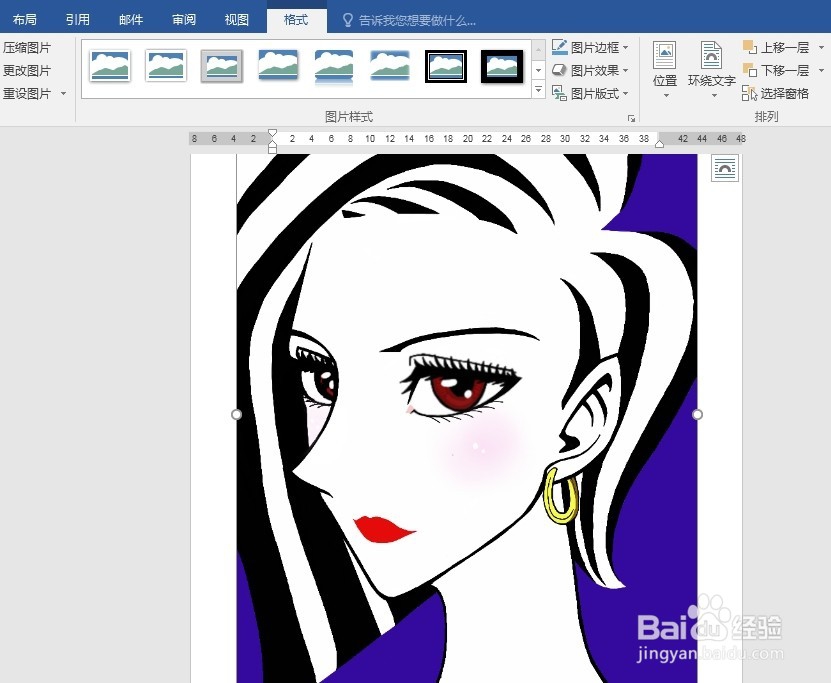Click 压缩图片 button
Viewport: 831px width, 683px height.
[x=26, y=48]
